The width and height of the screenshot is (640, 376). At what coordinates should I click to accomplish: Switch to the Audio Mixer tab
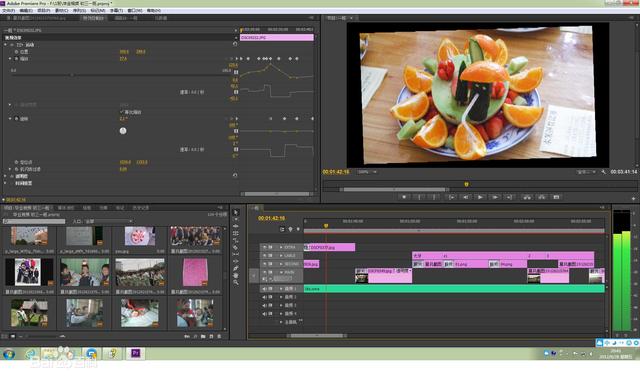click(126, 18)
